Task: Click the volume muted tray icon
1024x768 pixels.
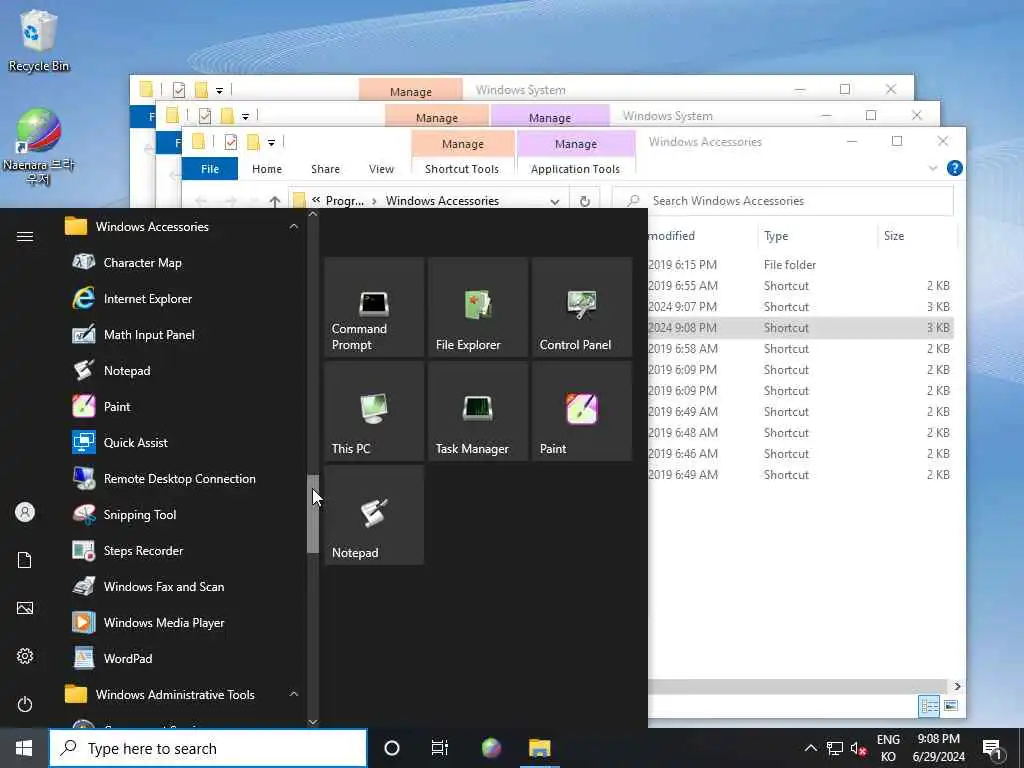Action: [858, 748]
